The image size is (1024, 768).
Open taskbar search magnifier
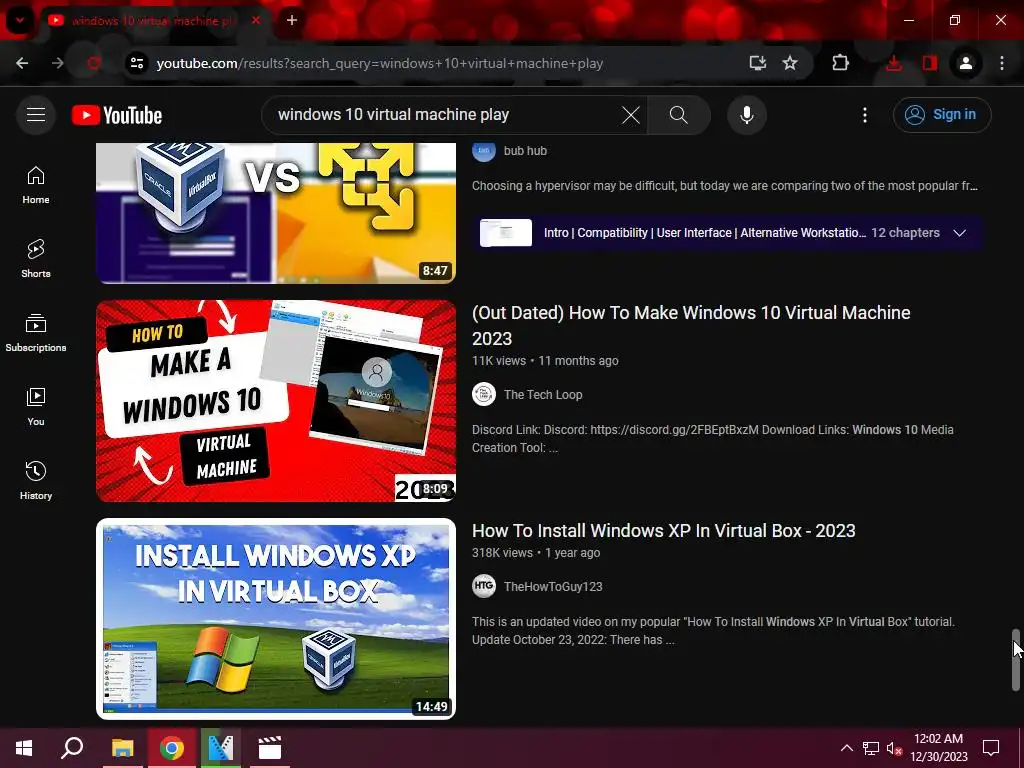click(x=72, y=748)
